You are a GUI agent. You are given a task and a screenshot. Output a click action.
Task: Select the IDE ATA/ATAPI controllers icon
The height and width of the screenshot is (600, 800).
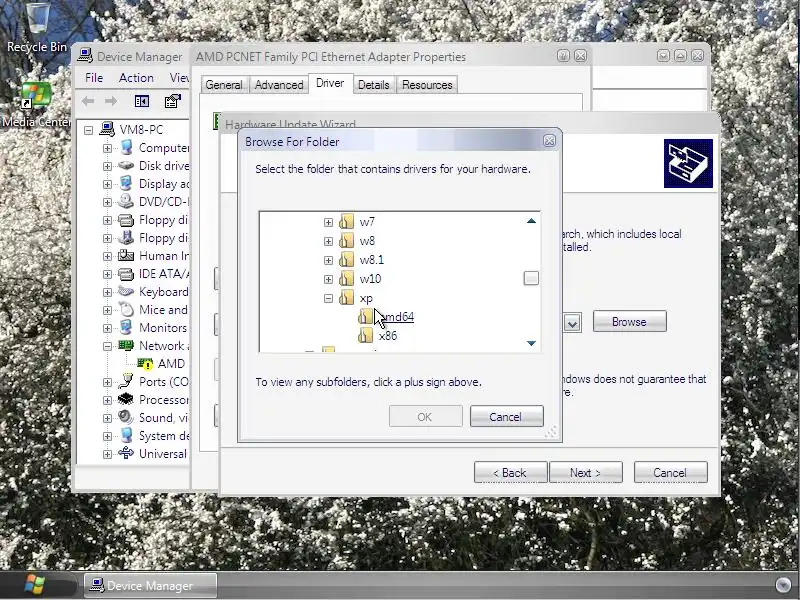point(126,274)
